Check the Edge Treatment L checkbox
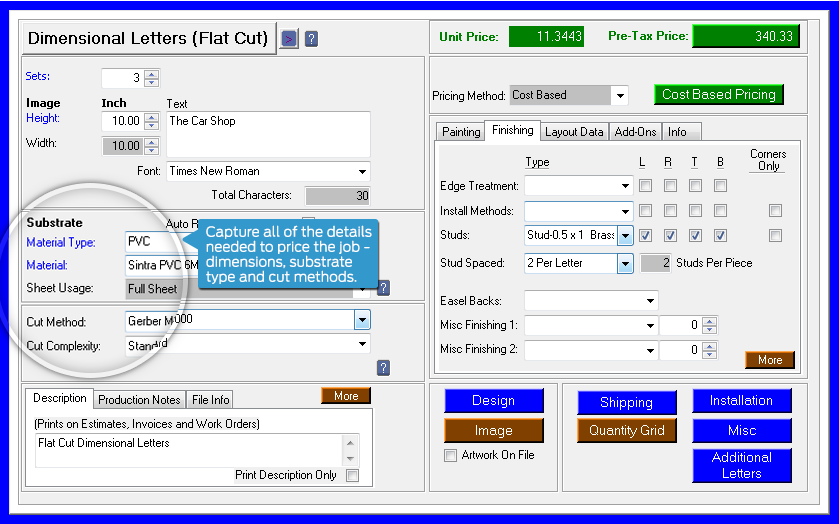839x524 pixels. tap(645, 185)
